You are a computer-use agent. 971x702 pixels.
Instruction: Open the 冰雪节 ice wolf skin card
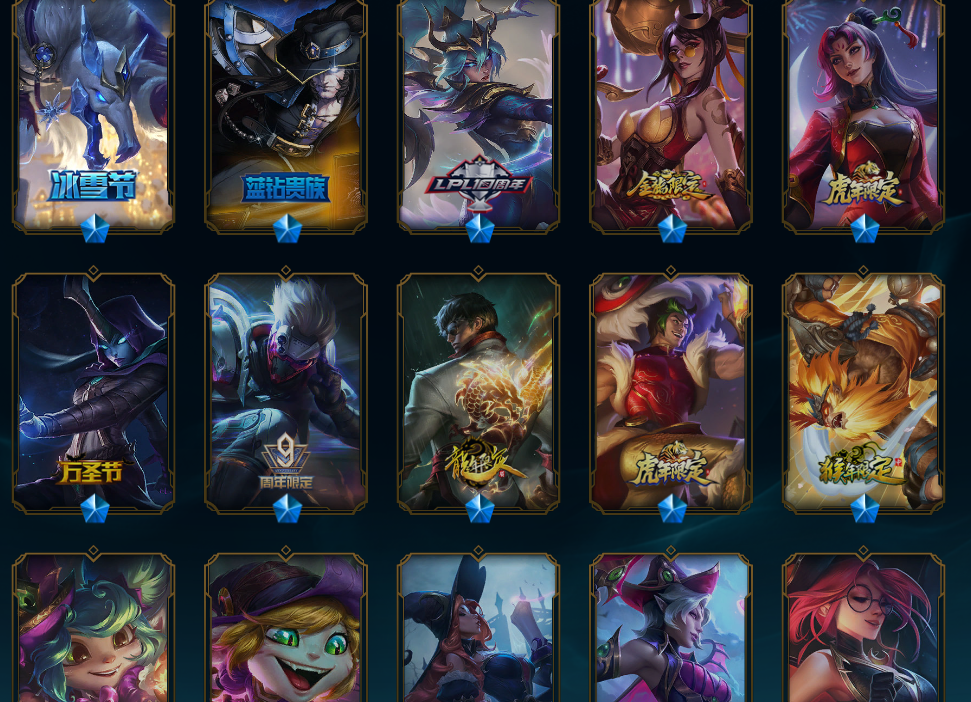tap(94, 115)
